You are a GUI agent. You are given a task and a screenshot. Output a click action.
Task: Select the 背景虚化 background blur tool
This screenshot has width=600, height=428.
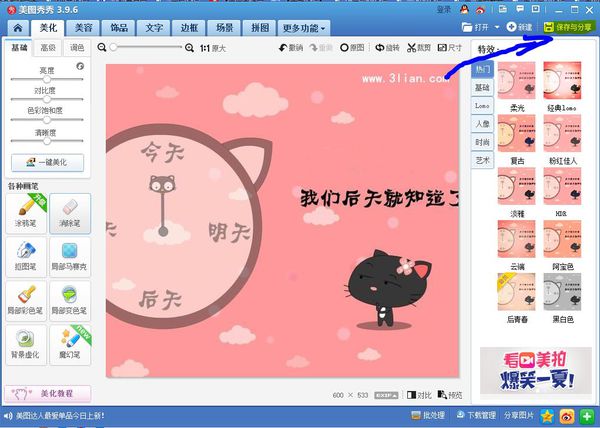point(26,345)
